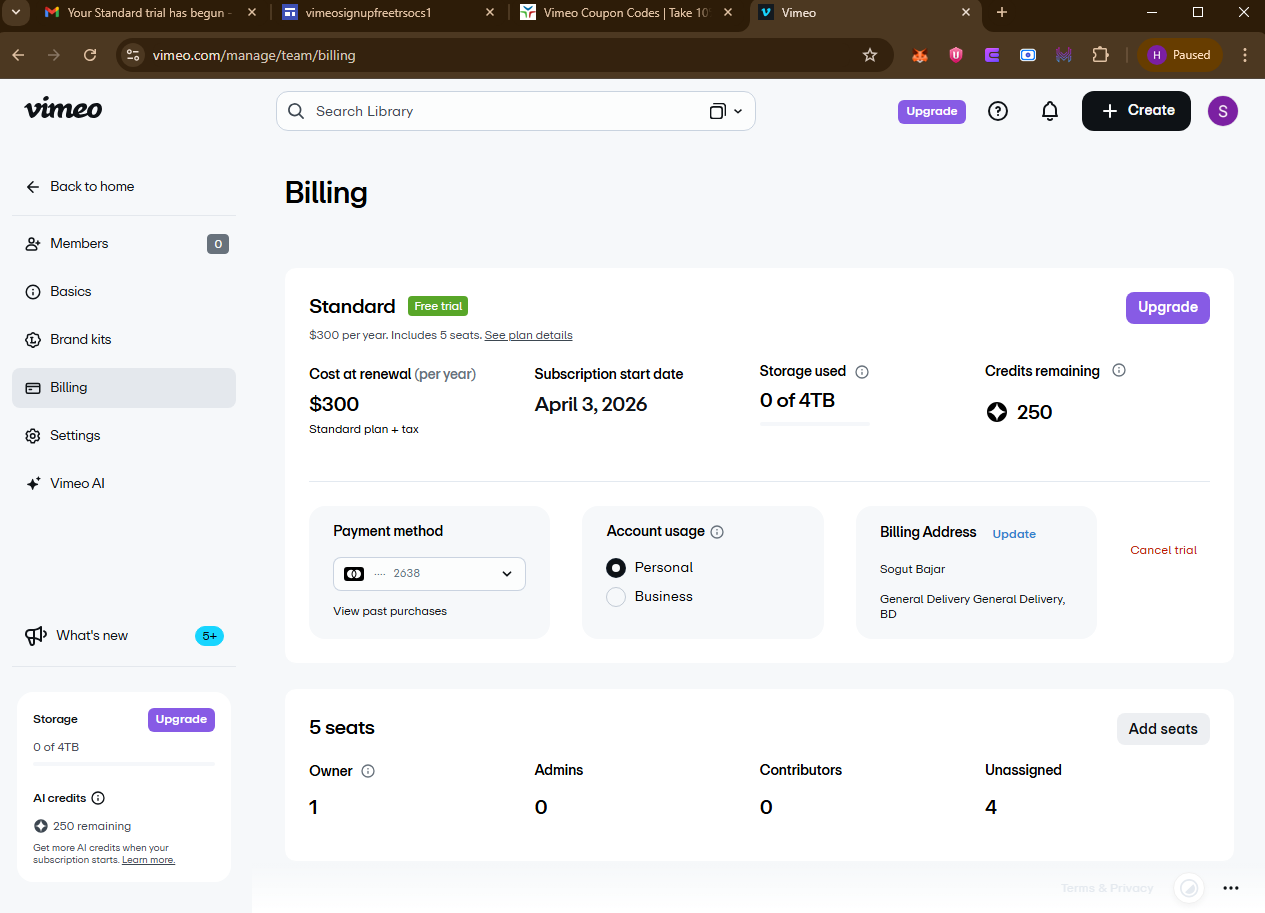Image resolution: width=1265 pixels, height=913 pixels.
Task: Open the tab search chevron
Action: pos(15,13)
